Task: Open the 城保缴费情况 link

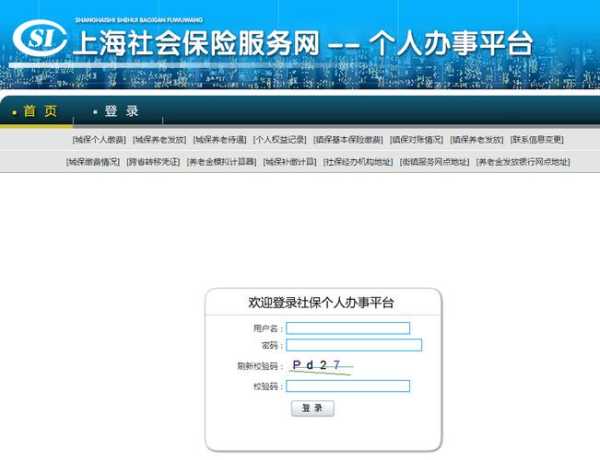Action: [93, 162]
